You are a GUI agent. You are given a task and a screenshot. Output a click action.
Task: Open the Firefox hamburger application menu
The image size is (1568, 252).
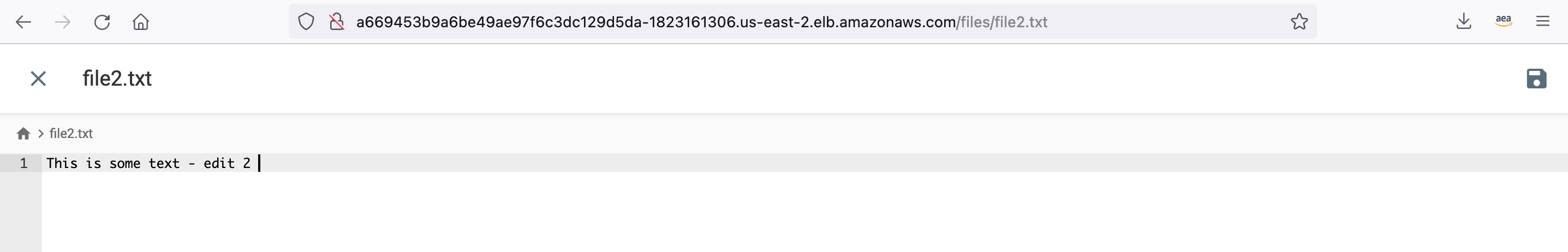tap(1542, 22)
